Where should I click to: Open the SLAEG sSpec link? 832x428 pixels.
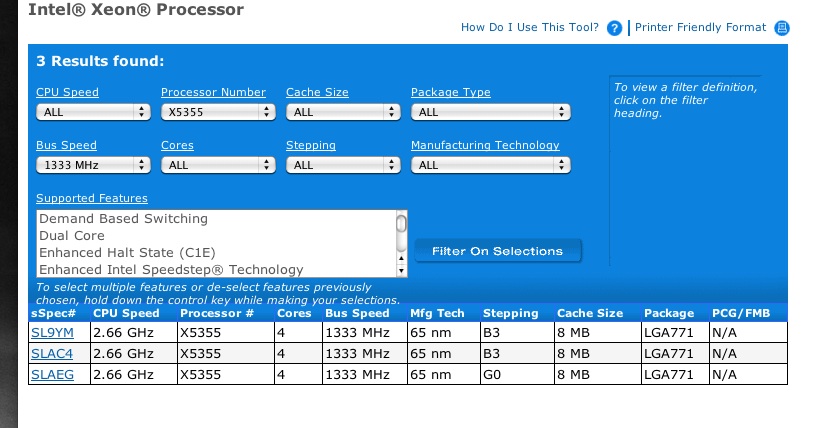(x=53, y=374)
